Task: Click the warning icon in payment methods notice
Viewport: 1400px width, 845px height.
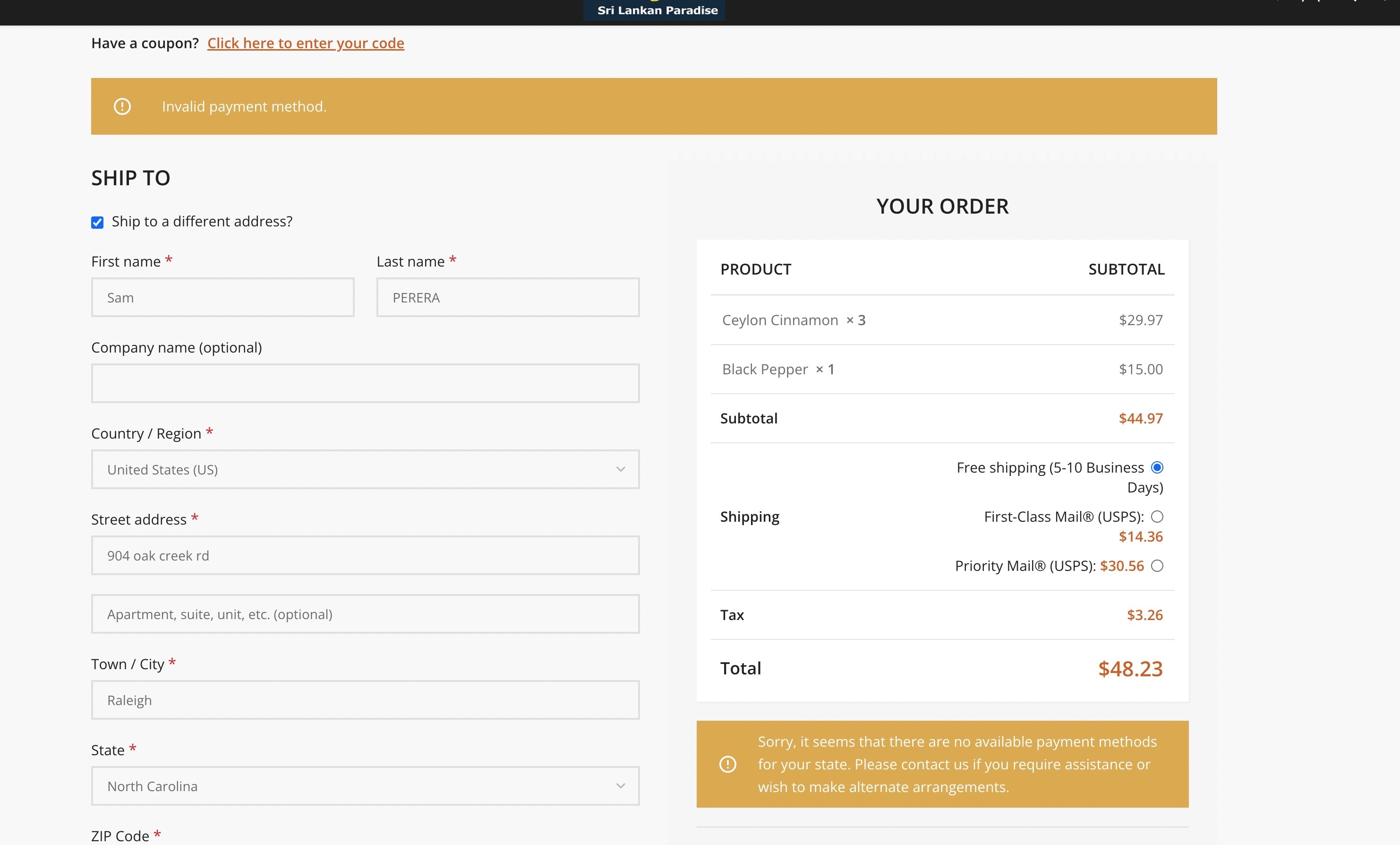Action: tap(727, 764)
